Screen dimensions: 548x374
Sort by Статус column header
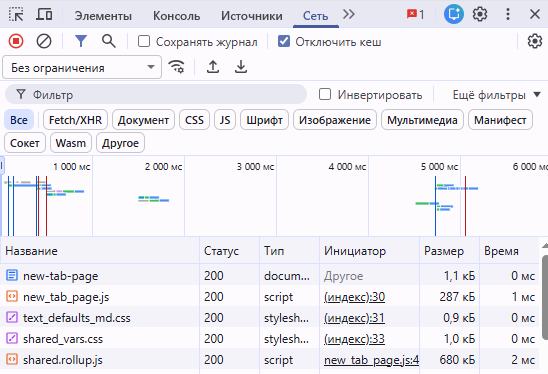point(230,251)
